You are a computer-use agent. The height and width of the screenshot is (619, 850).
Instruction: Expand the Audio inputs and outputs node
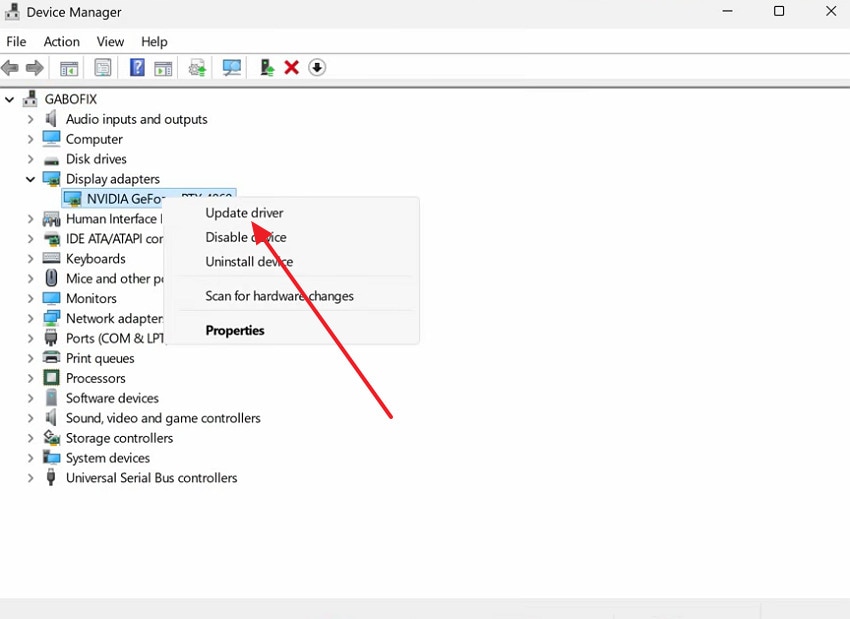click(x=30, y=119)
